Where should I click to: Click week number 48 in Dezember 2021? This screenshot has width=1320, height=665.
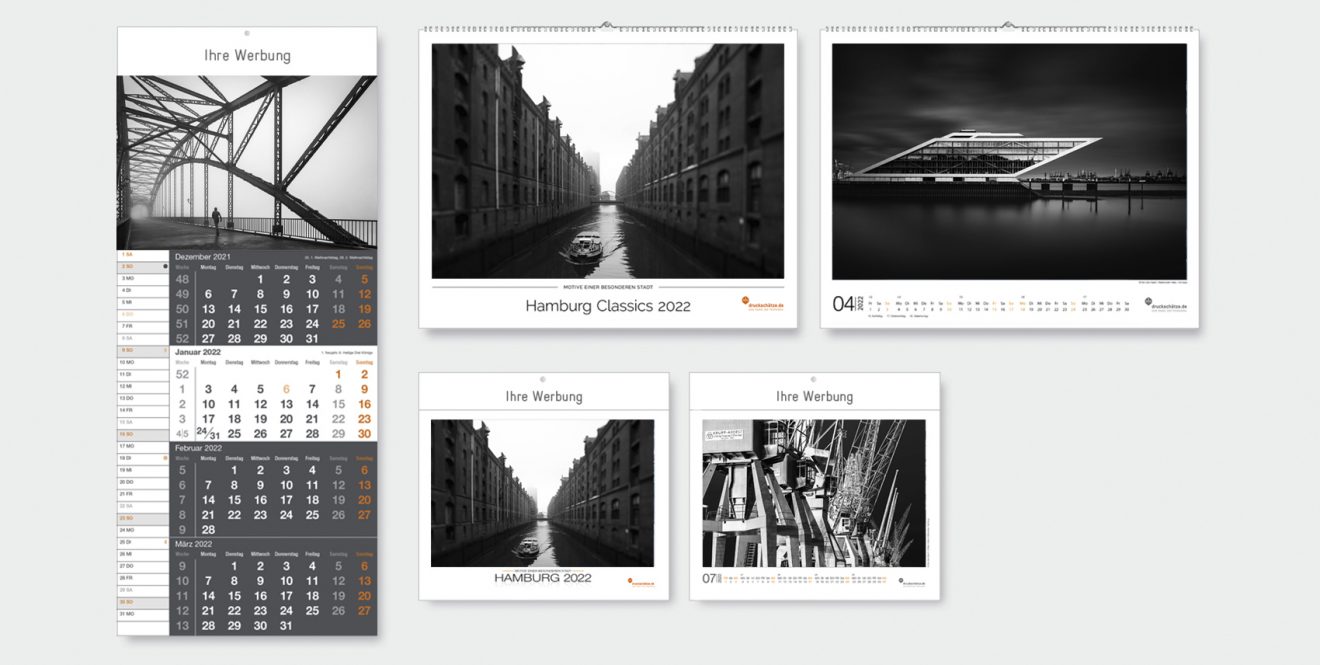[x=182, y=280]
